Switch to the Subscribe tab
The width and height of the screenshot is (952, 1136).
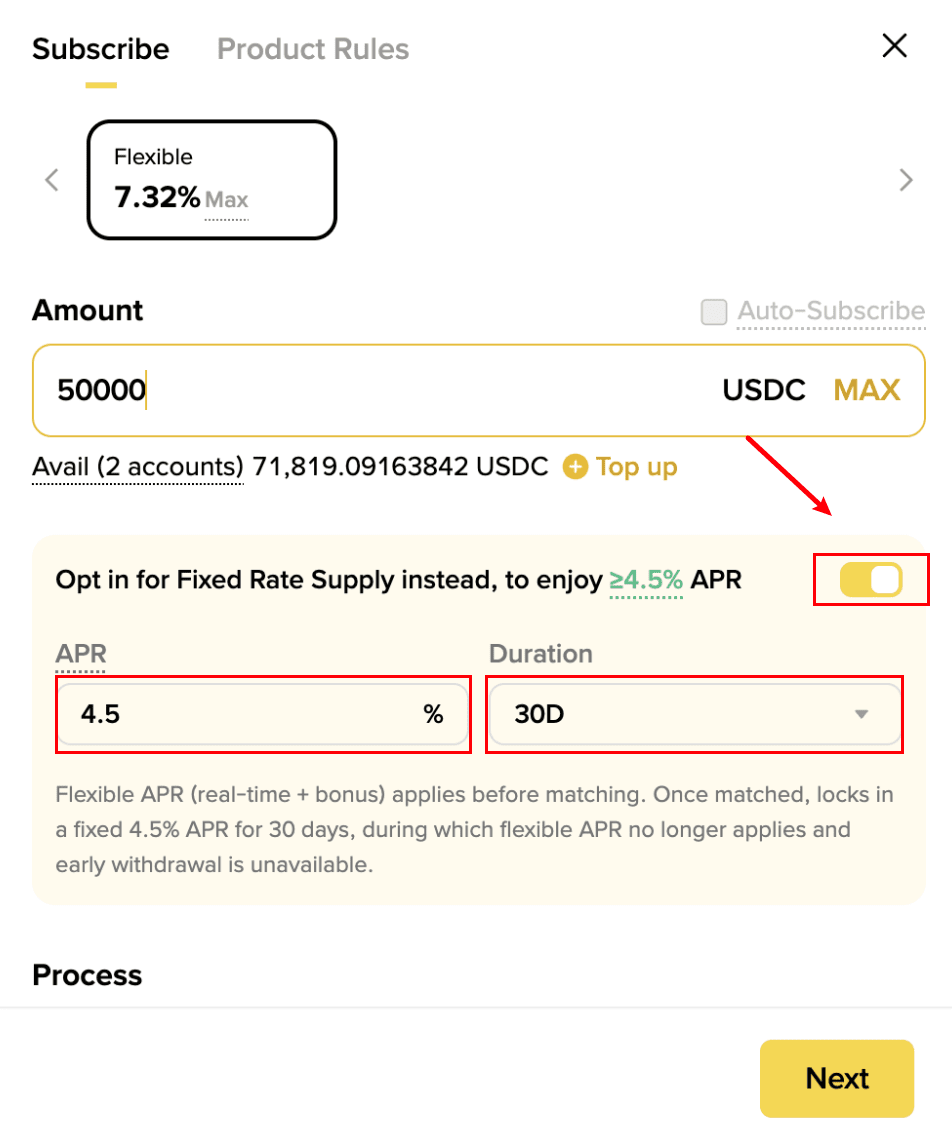click(x=101, y=49)
